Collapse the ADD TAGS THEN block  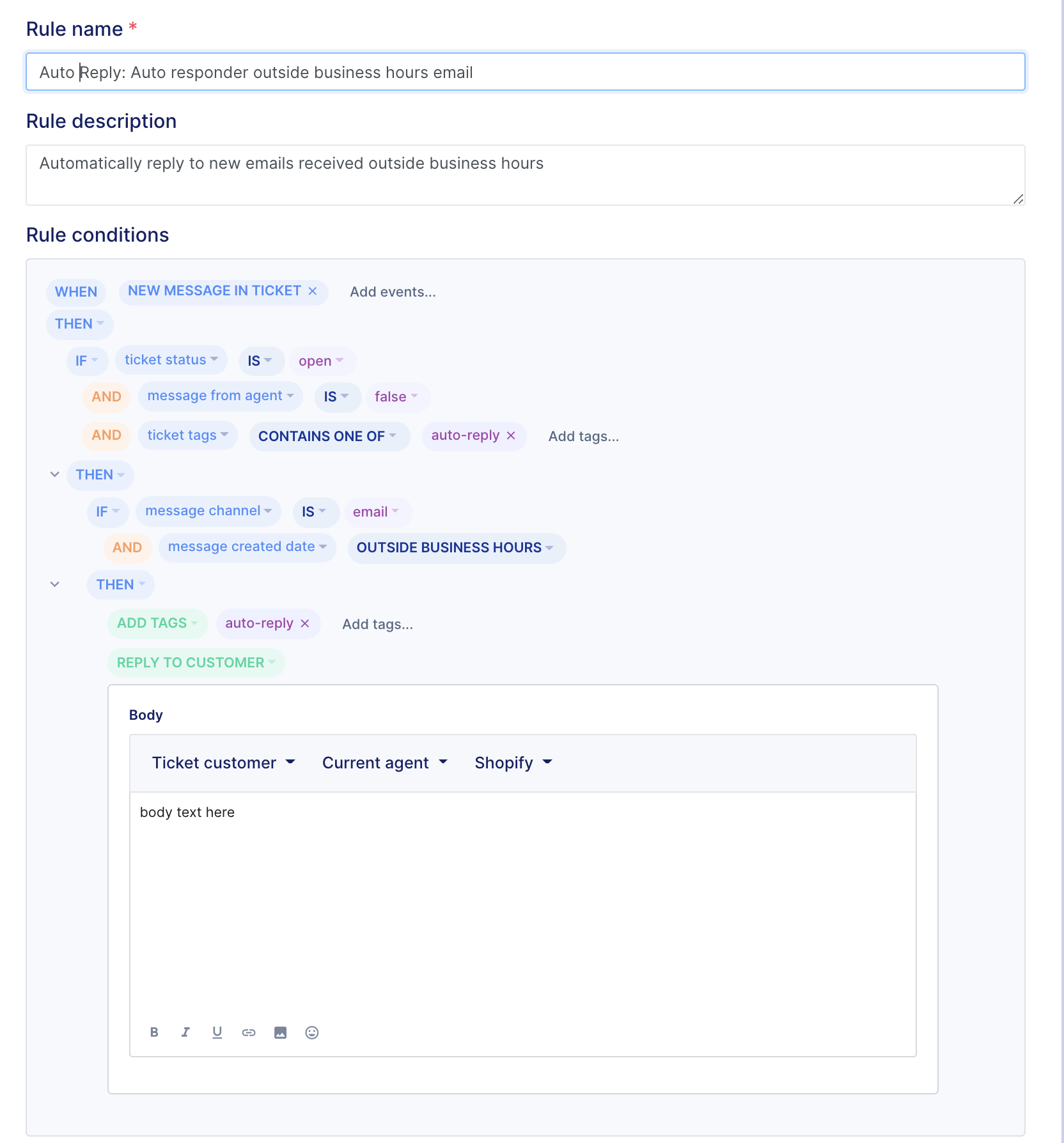click(x=55, y=584)
